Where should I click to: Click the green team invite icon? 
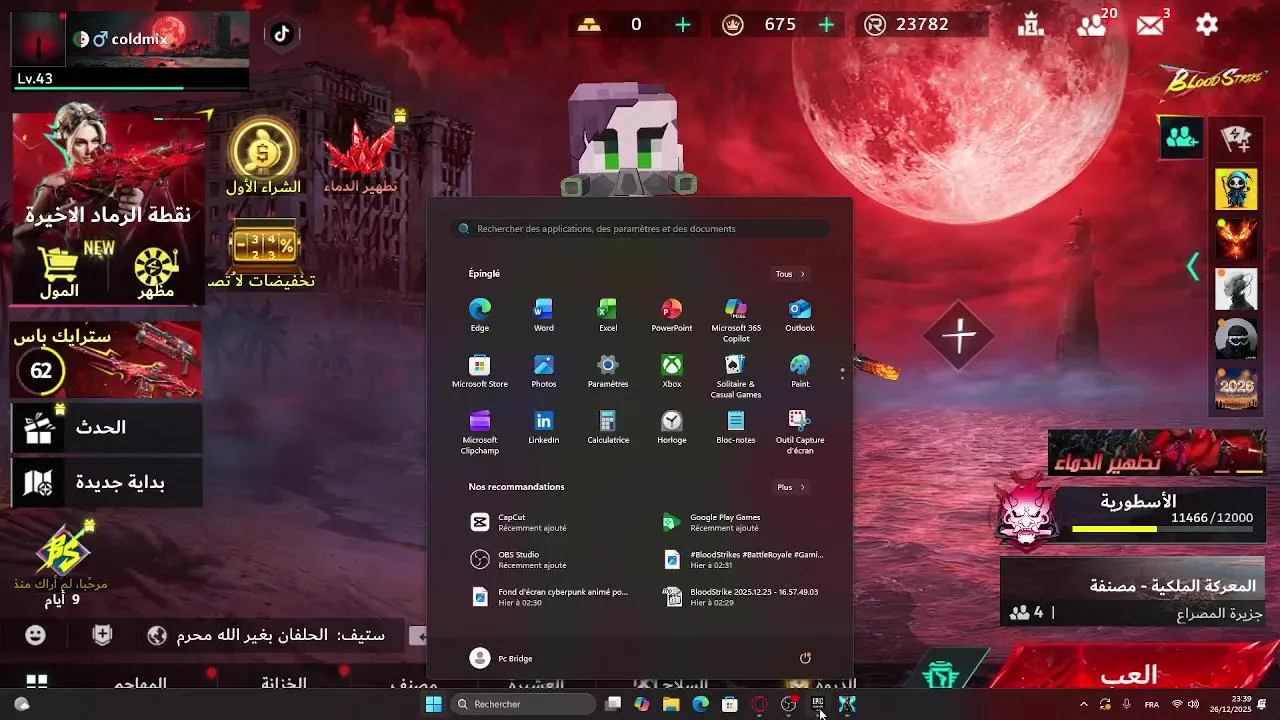(x=1181, y=138)
